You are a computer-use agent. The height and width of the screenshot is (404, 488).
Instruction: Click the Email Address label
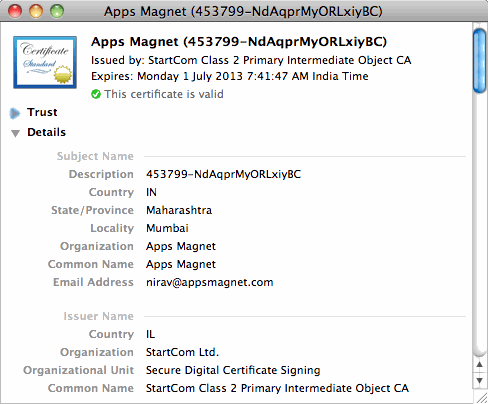[93, 282]
